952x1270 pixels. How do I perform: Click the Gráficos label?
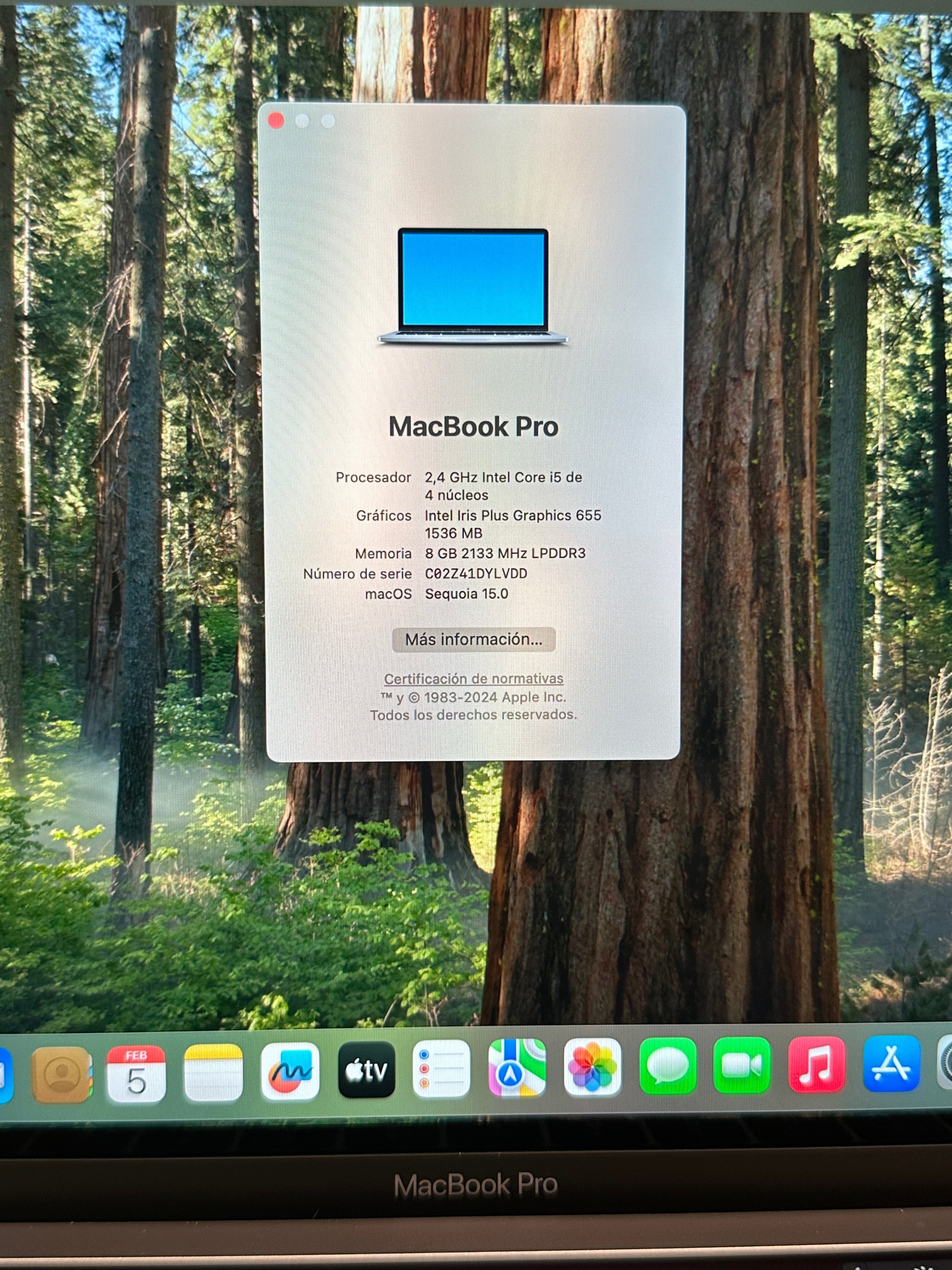[384, 515]
